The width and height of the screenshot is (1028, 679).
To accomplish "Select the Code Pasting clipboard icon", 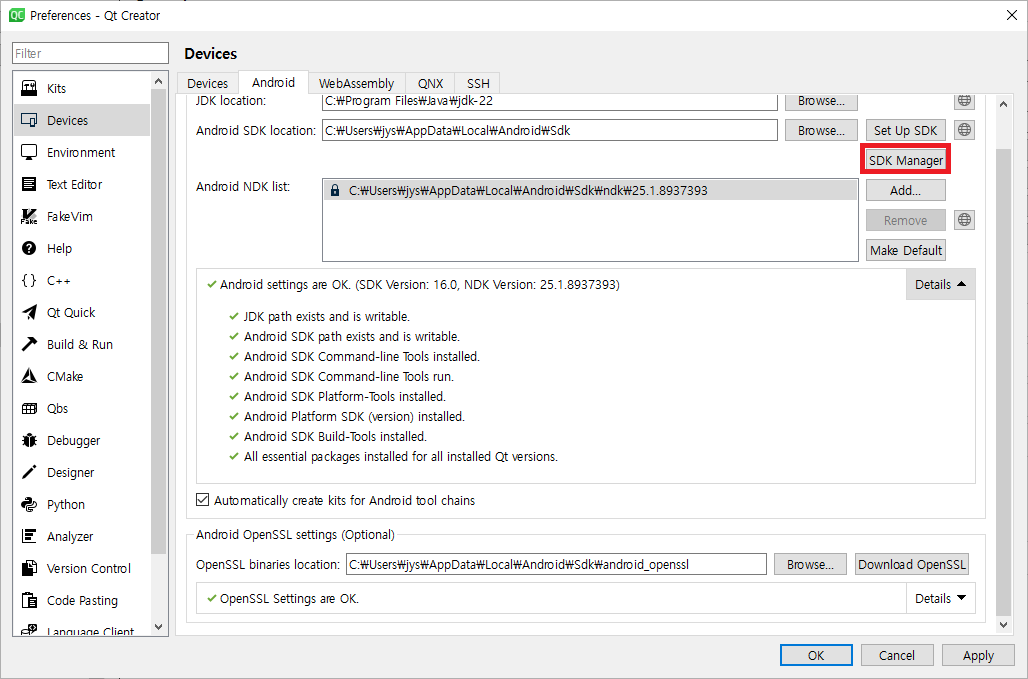I will pos(29,600).
